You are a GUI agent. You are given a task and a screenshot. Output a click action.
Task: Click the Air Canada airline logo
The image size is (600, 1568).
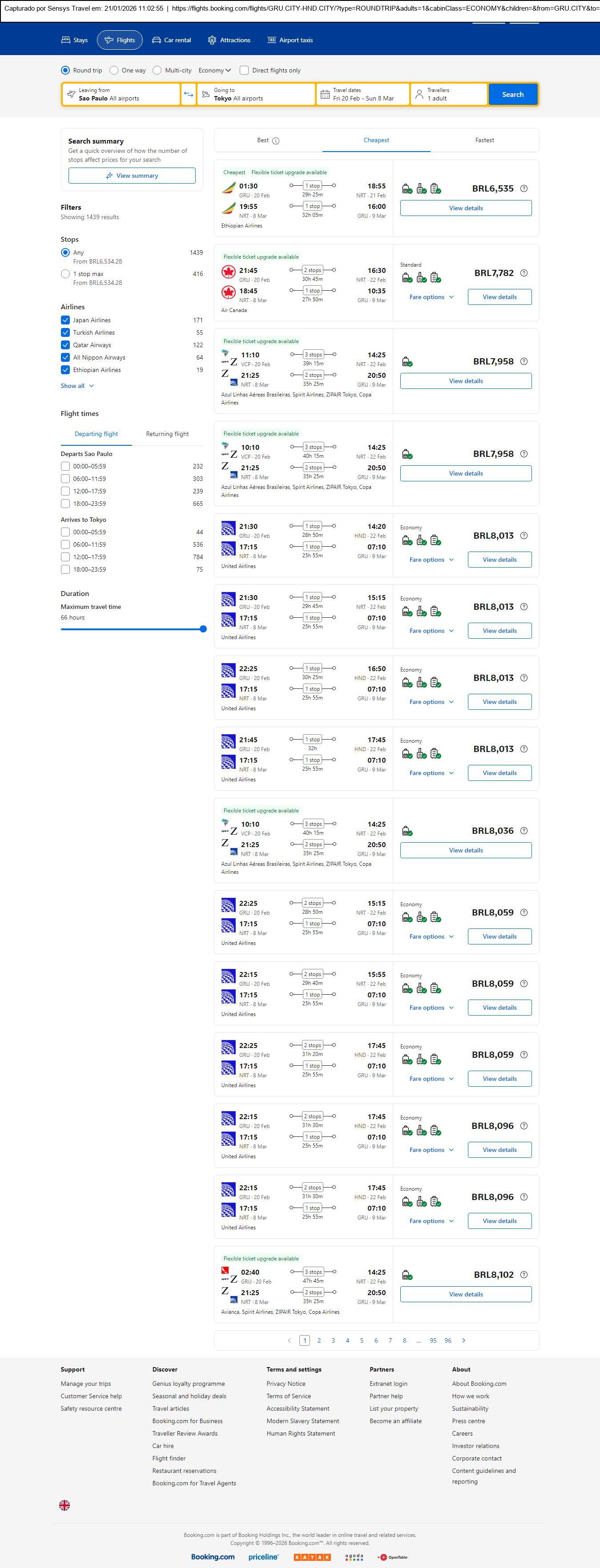pos(229,271)
